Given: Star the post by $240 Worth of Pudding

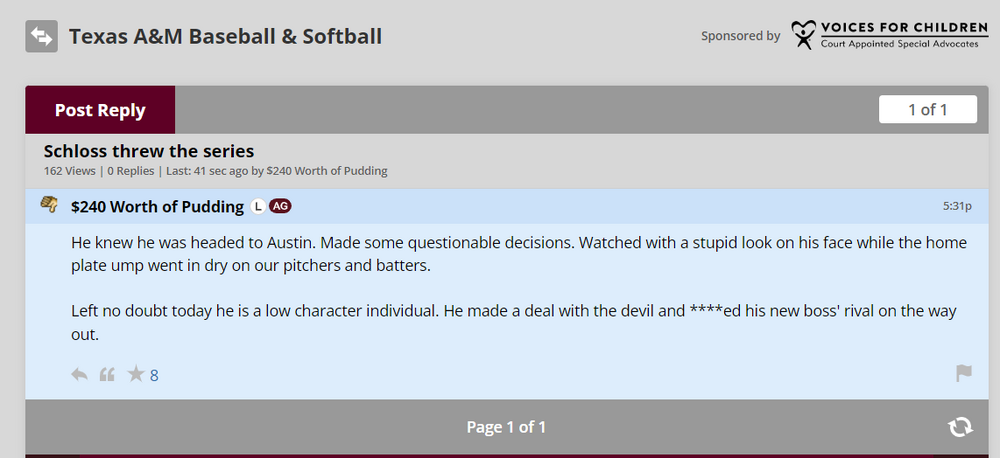Looking at the screenshot, I should 135,375.
